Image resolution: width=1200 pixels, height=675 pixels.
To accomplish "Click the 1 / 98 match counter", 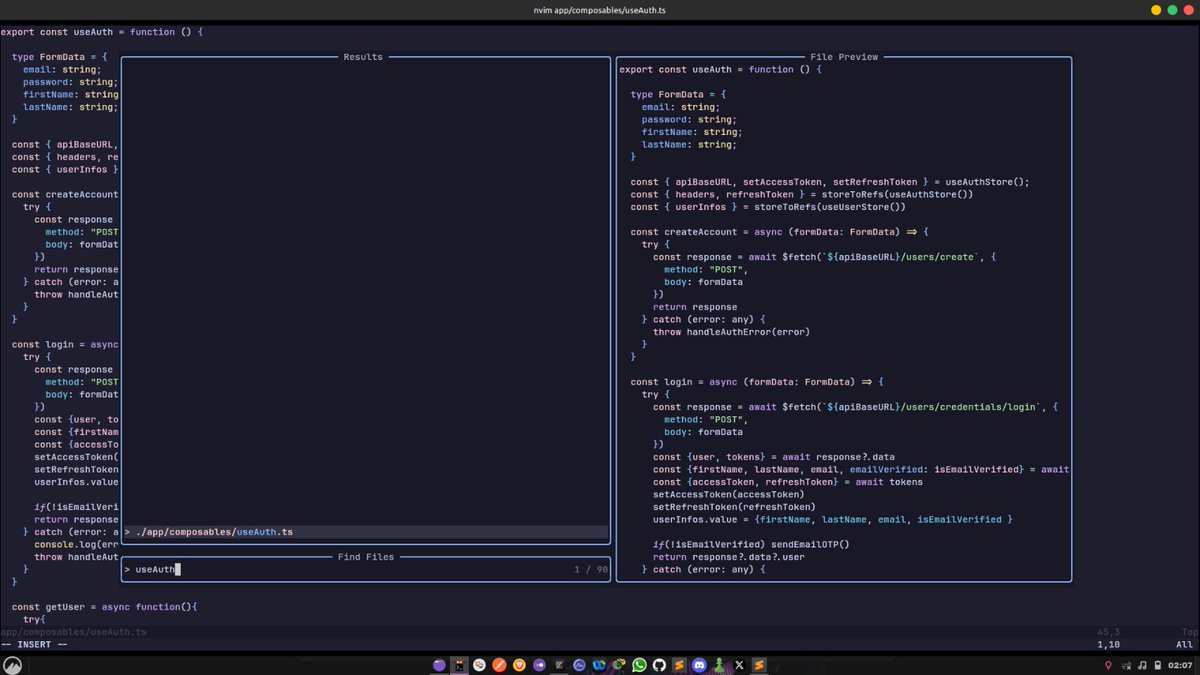I will 591,569.
